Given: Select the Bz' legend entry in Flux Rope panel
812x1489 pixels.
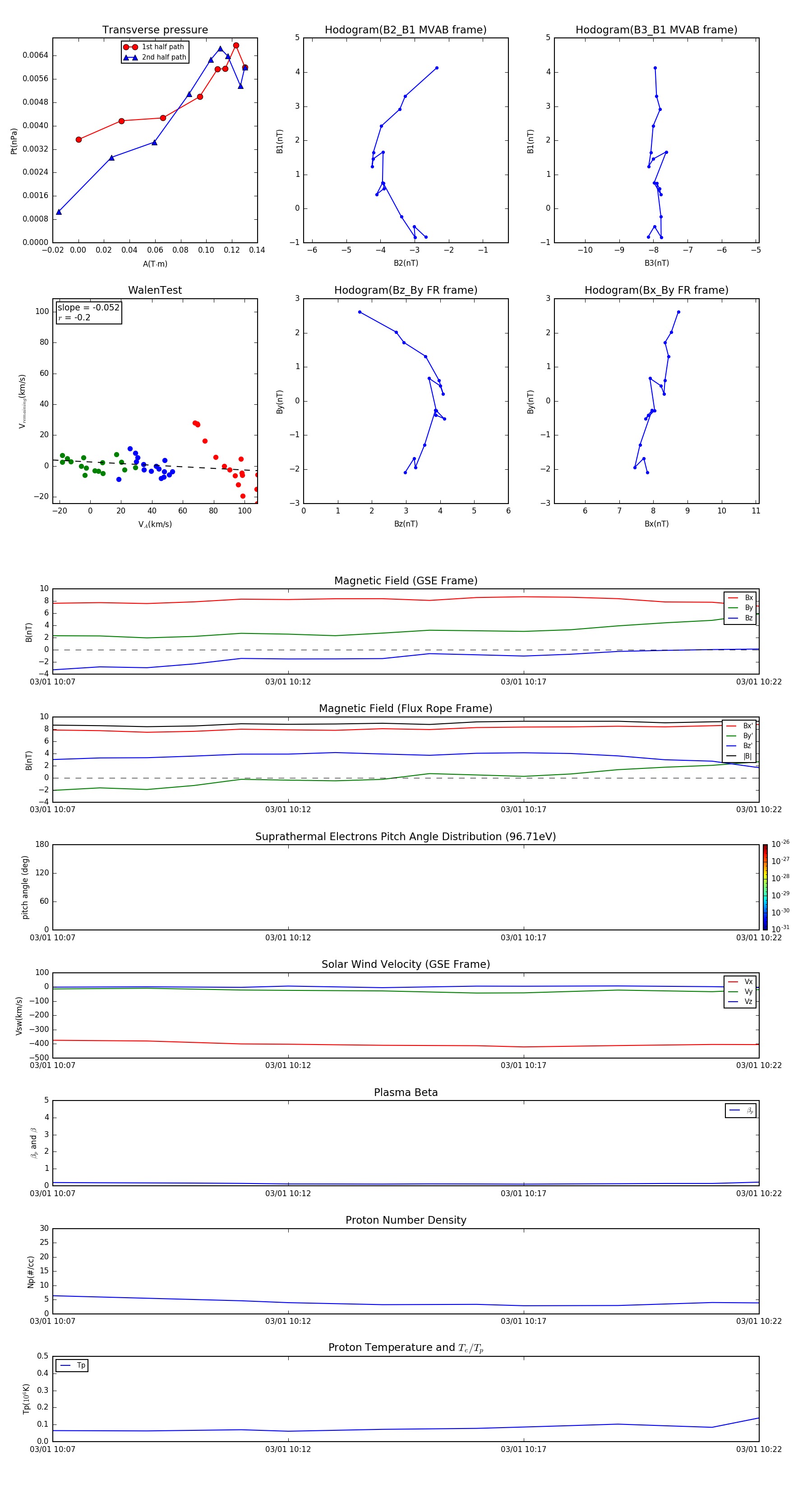Looking at the screenshot, I should click(x=740, y=746).
